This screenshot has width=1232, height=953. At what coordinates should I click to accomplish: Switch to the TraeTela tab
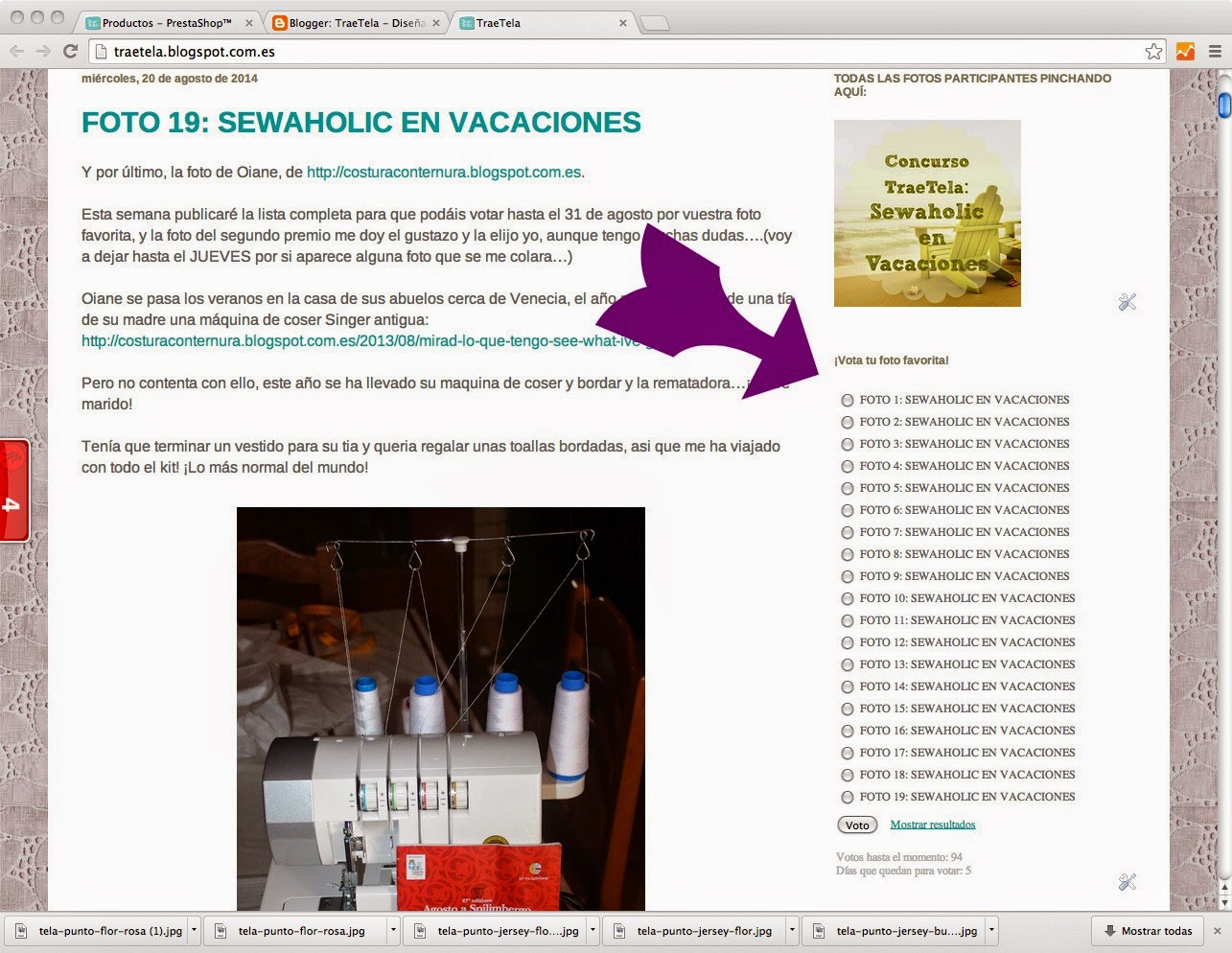[544, 23]
